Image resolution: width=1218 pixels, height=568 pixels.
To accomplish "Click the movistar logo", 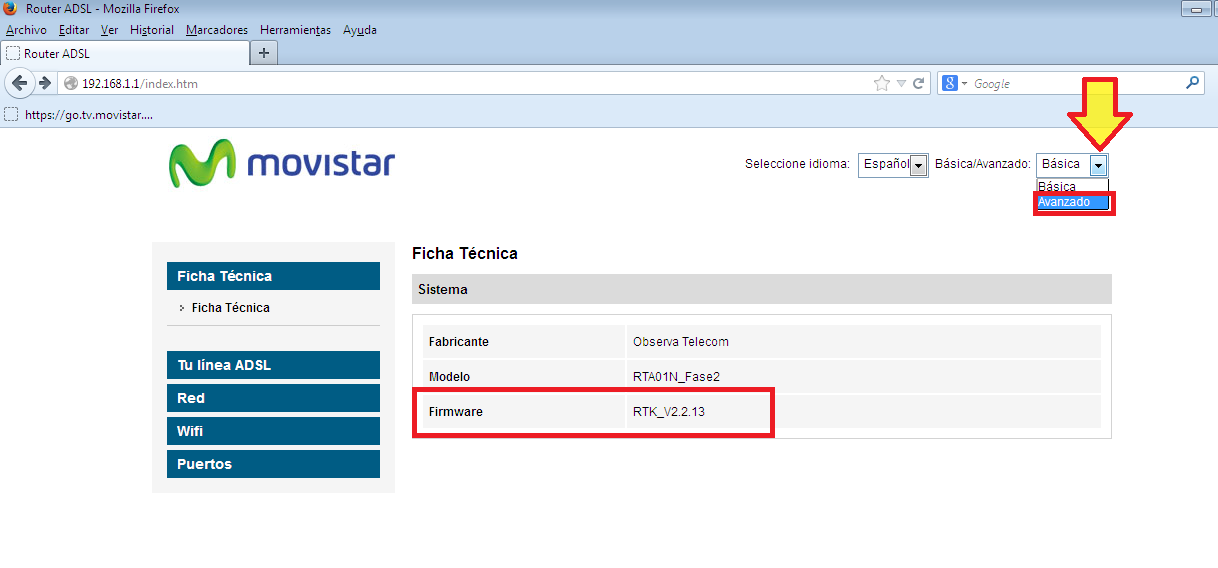I will coord(282,162).
